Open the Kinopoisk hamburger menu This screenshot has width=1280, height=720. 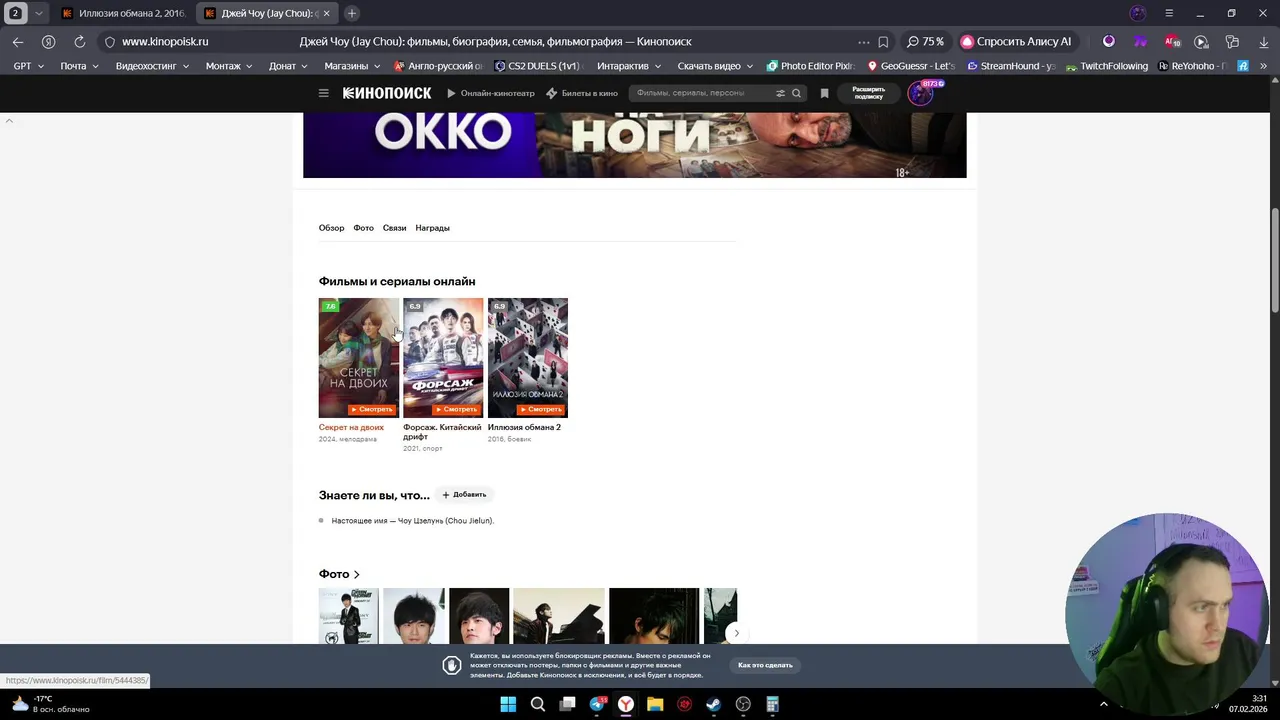(x=323, y=93)
